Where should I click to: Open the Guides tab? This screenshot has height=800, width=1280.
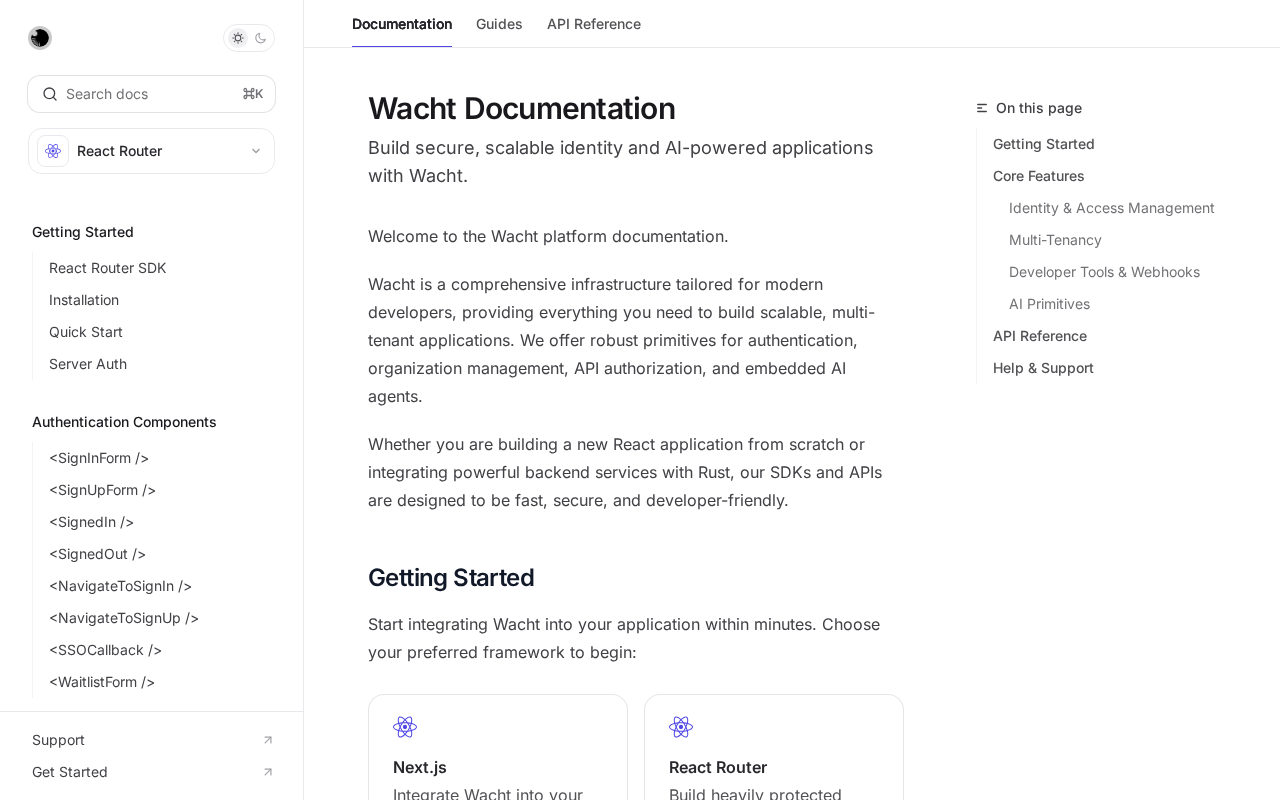pos(499,24)
